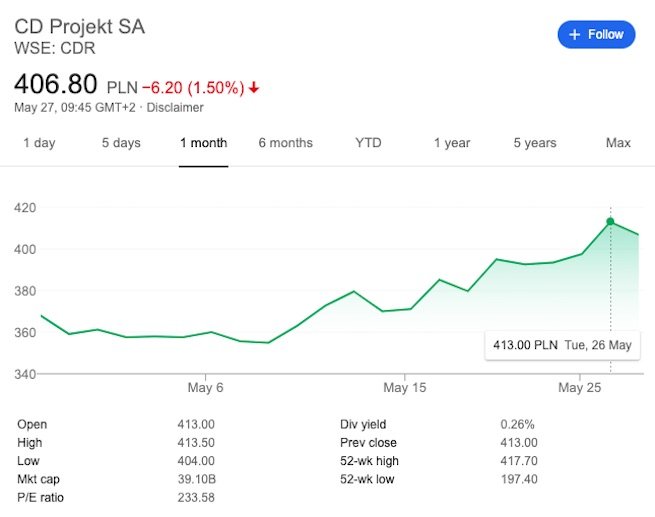Click the plus icon in Follow button
655x517 pixels.
(574, 35)
